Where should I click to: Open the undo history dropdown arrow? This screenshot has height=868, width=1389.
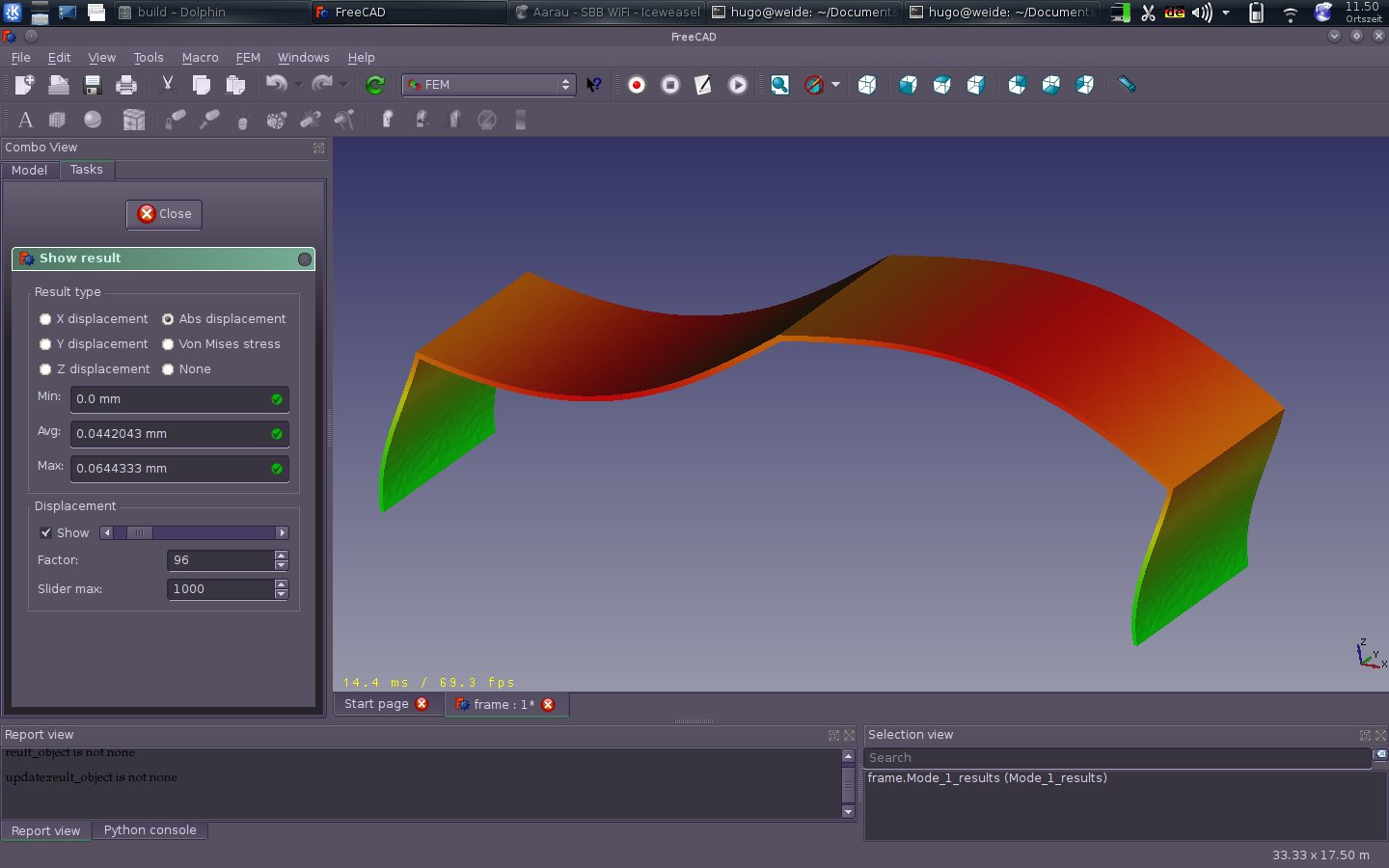[299, 85]
